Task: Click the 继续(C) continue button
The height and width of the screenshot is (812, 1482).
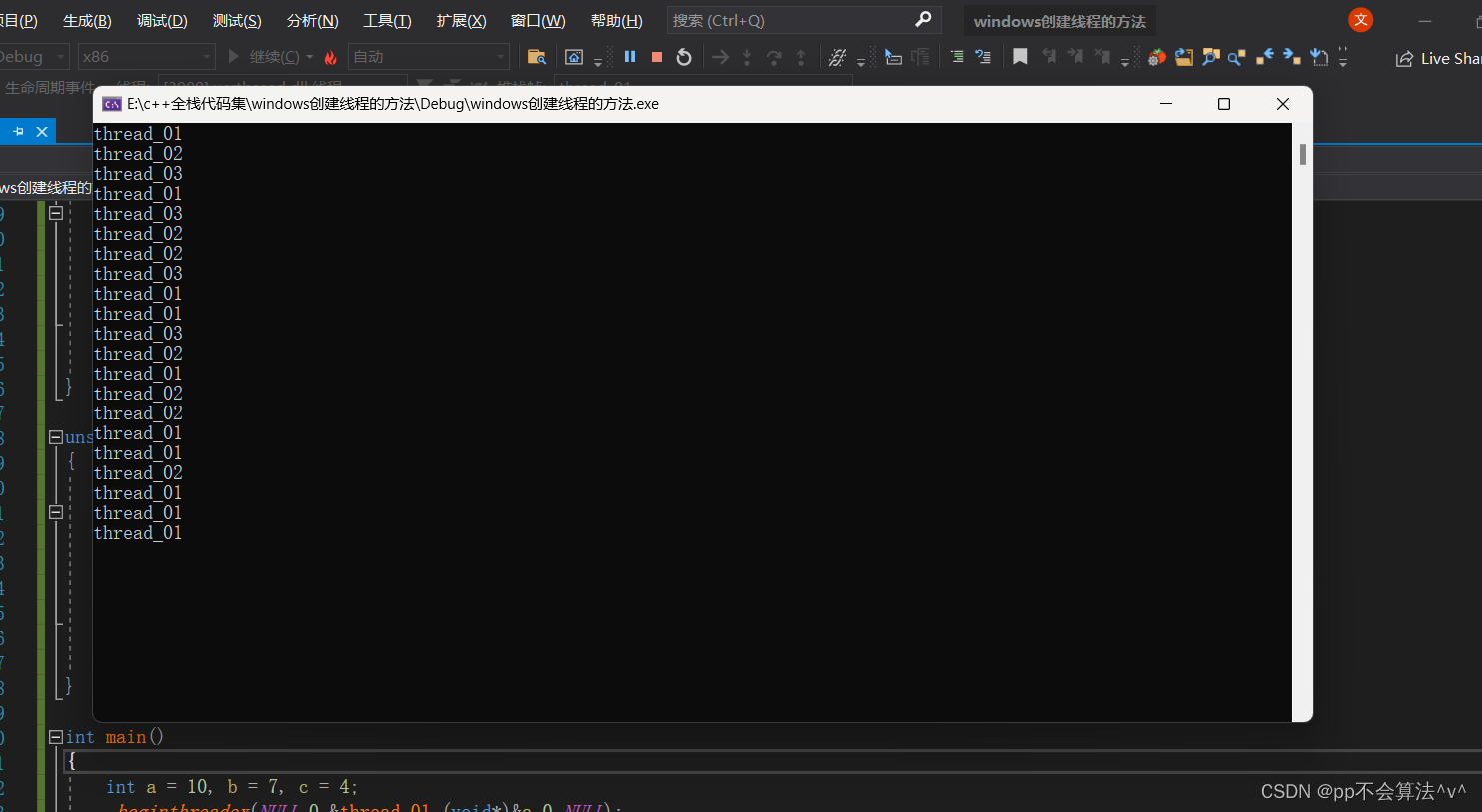Action: 263,57
